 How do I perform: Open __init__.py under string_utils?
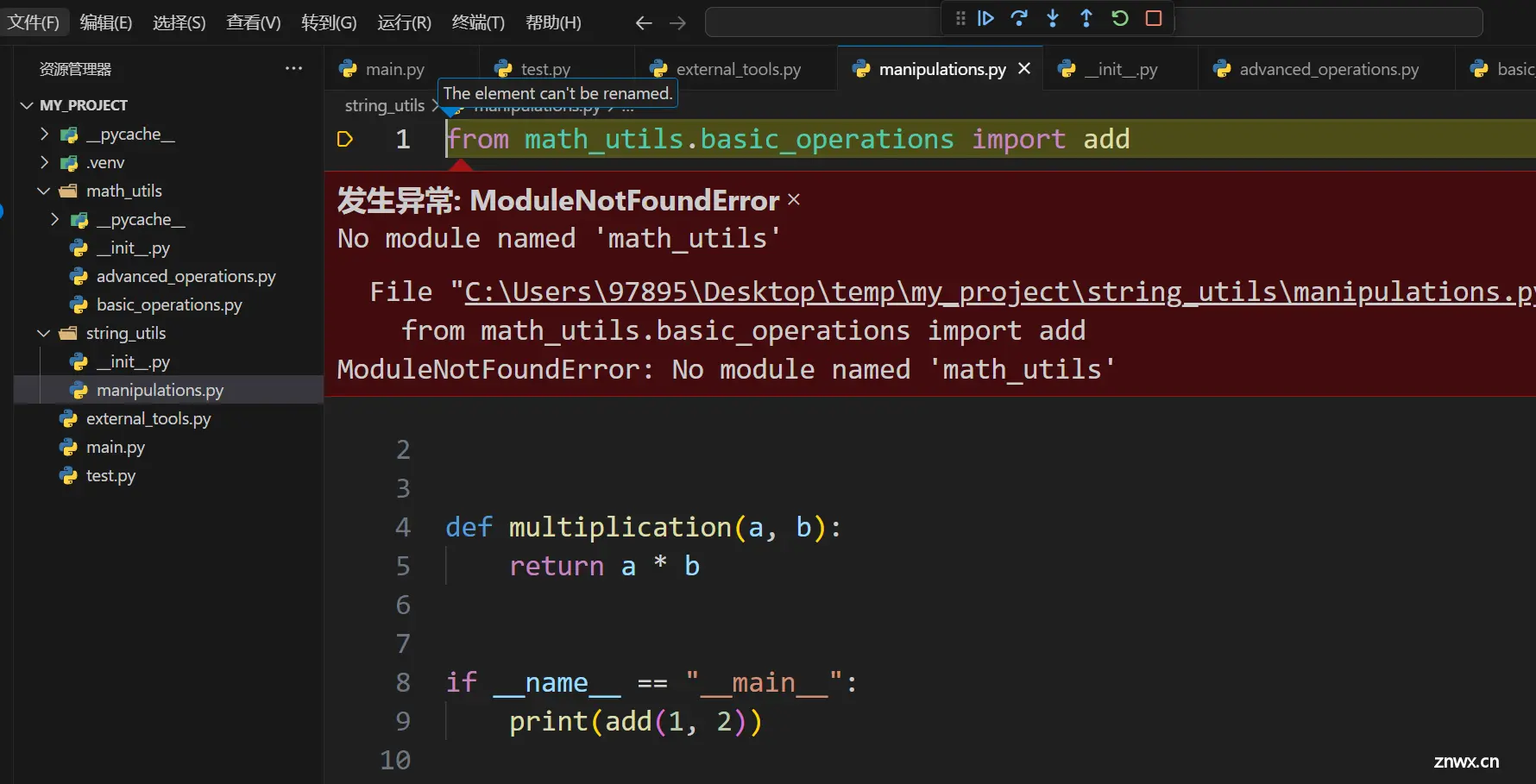pyautogui.click(x=132, y=361)
